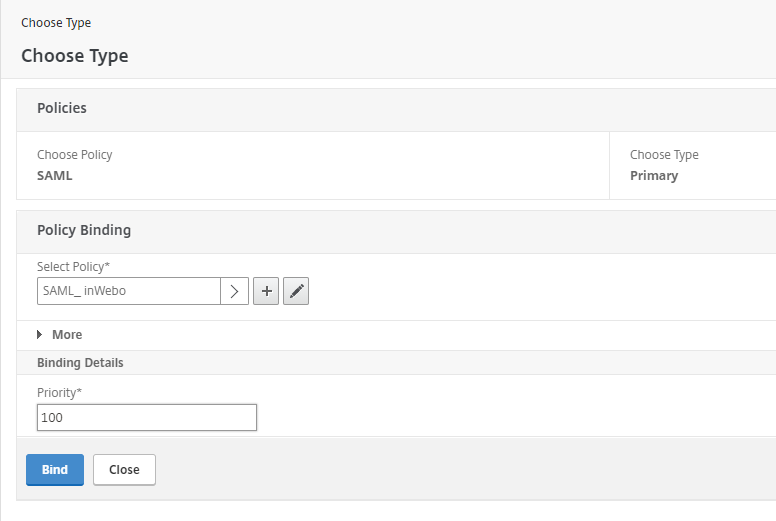Click the edit policy pencil icon
776x521 pixels.
point(296,291)
